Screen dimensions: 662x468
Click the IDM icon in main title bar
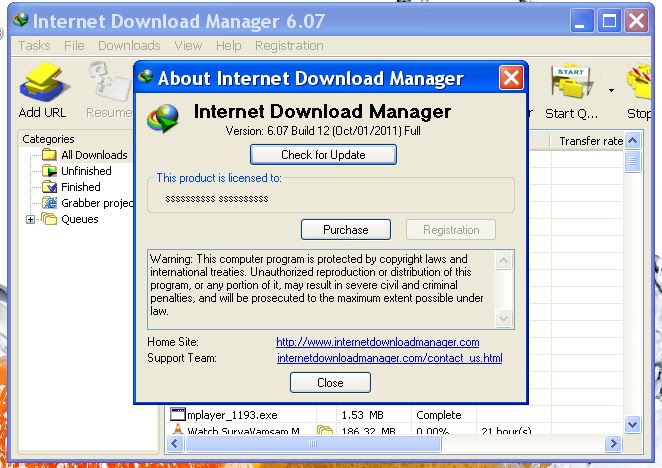point(20,19)
